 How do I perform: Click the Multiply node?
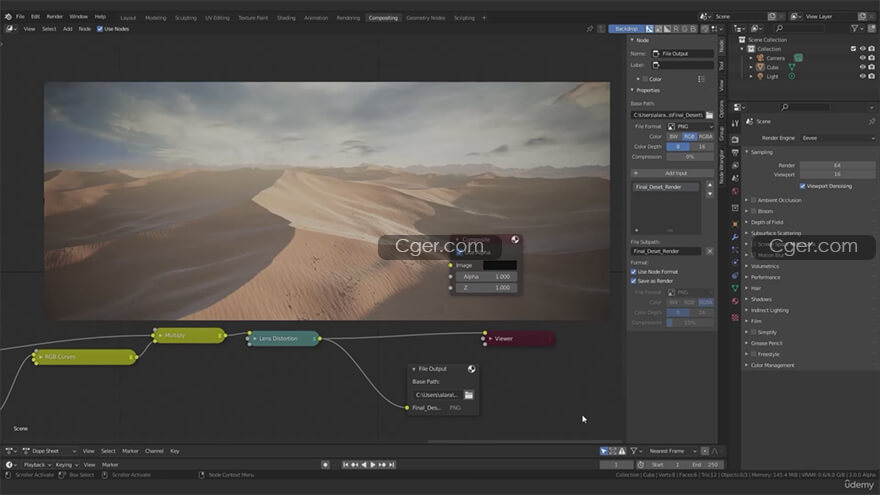tap(190, 336)
